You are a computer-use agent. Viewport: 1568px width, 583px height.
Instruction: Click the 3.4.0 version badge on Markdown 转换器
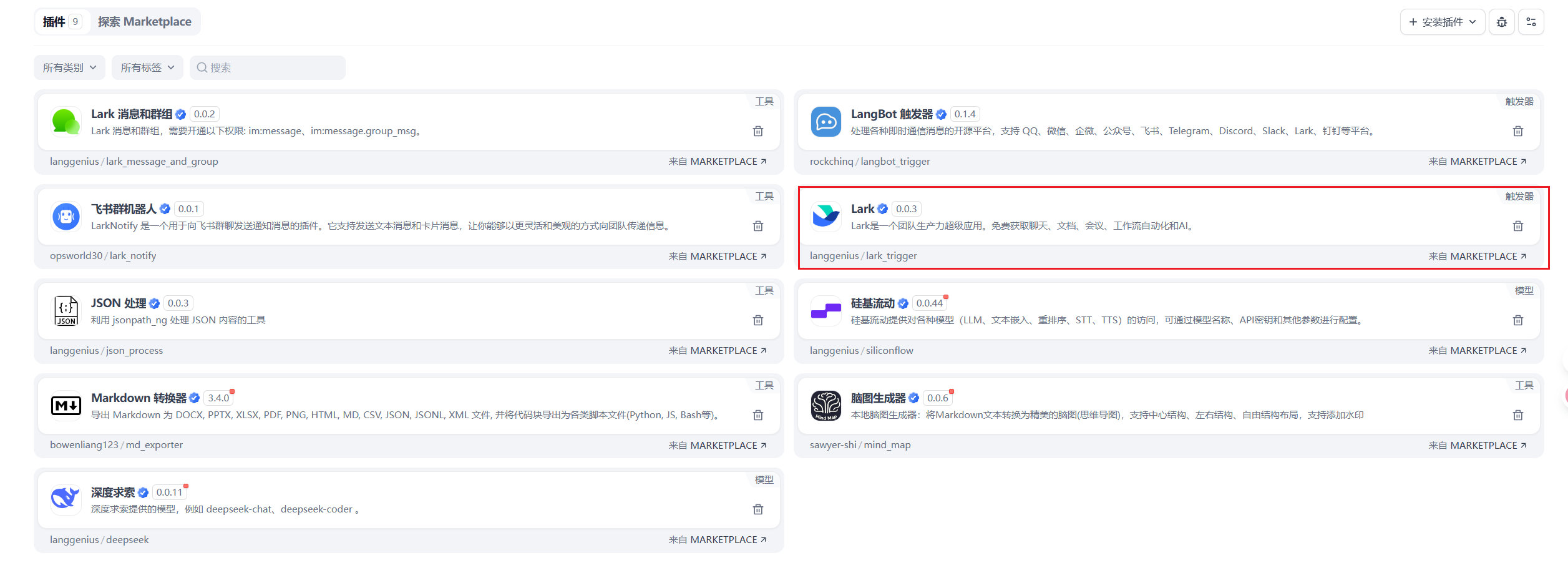pyautogui.click(x=218, y=398)
